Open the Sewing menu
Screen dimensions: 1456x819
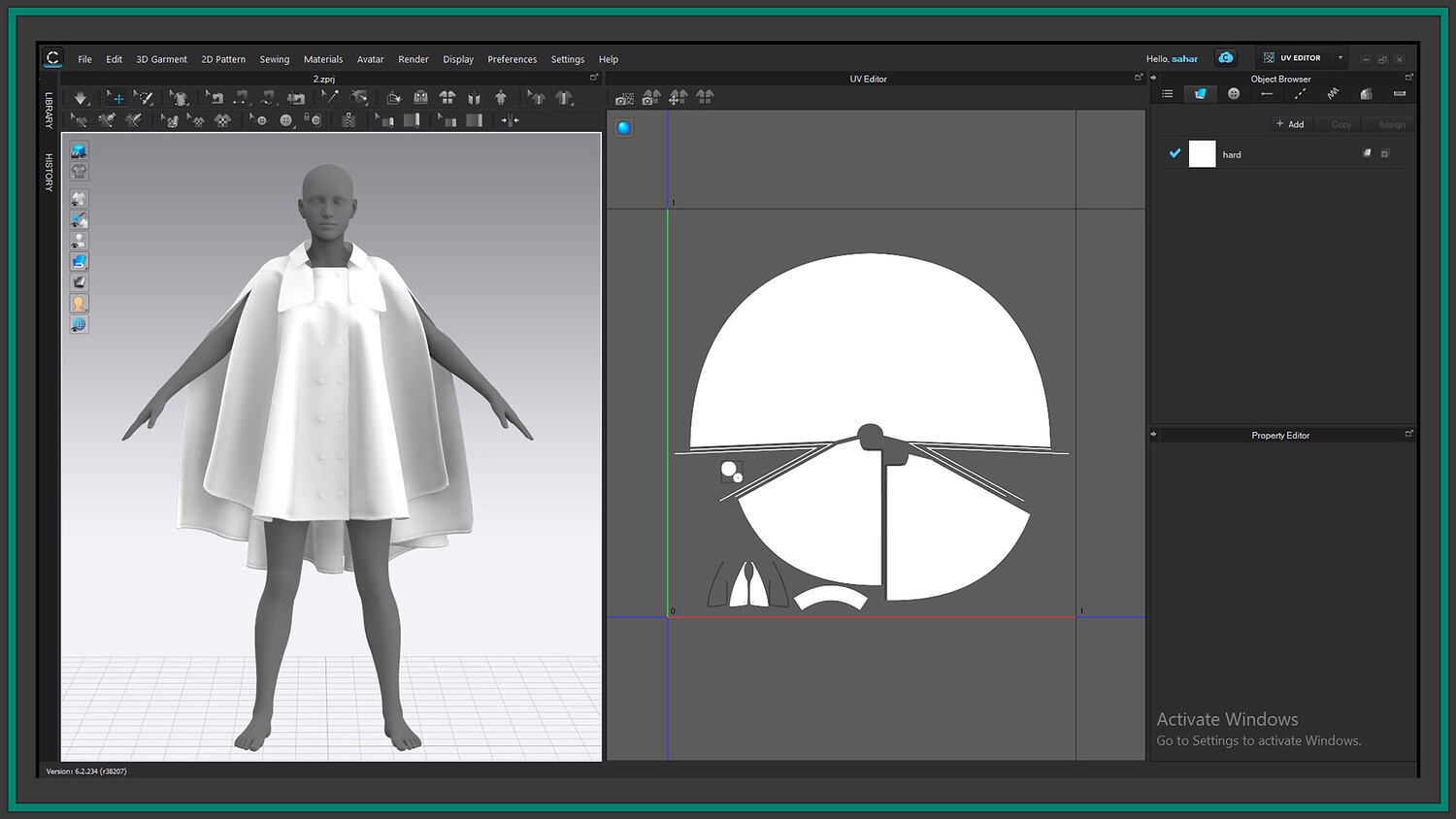pos(274,59)
